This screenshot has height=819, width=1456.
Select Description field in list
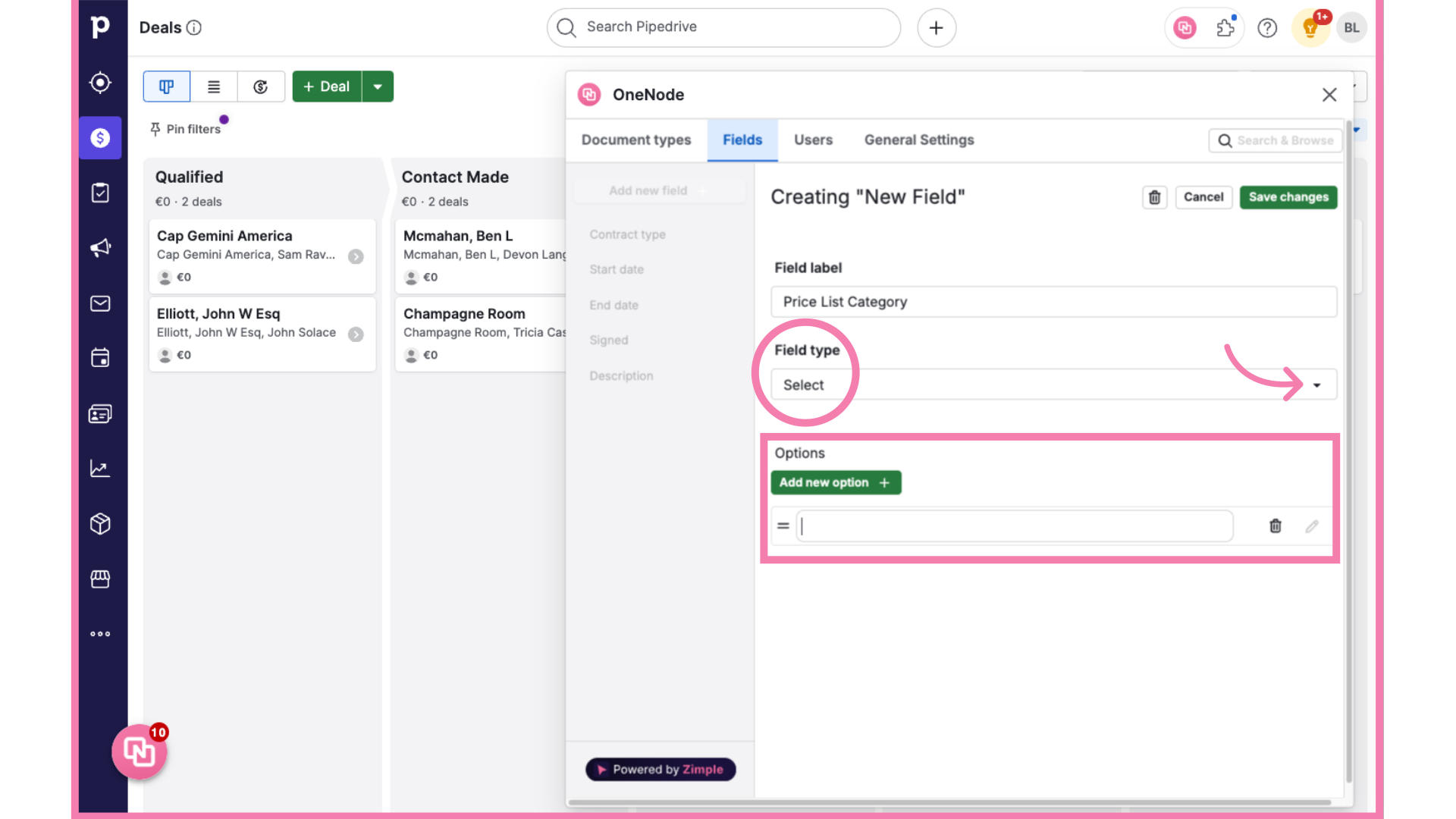click(621, 376)
